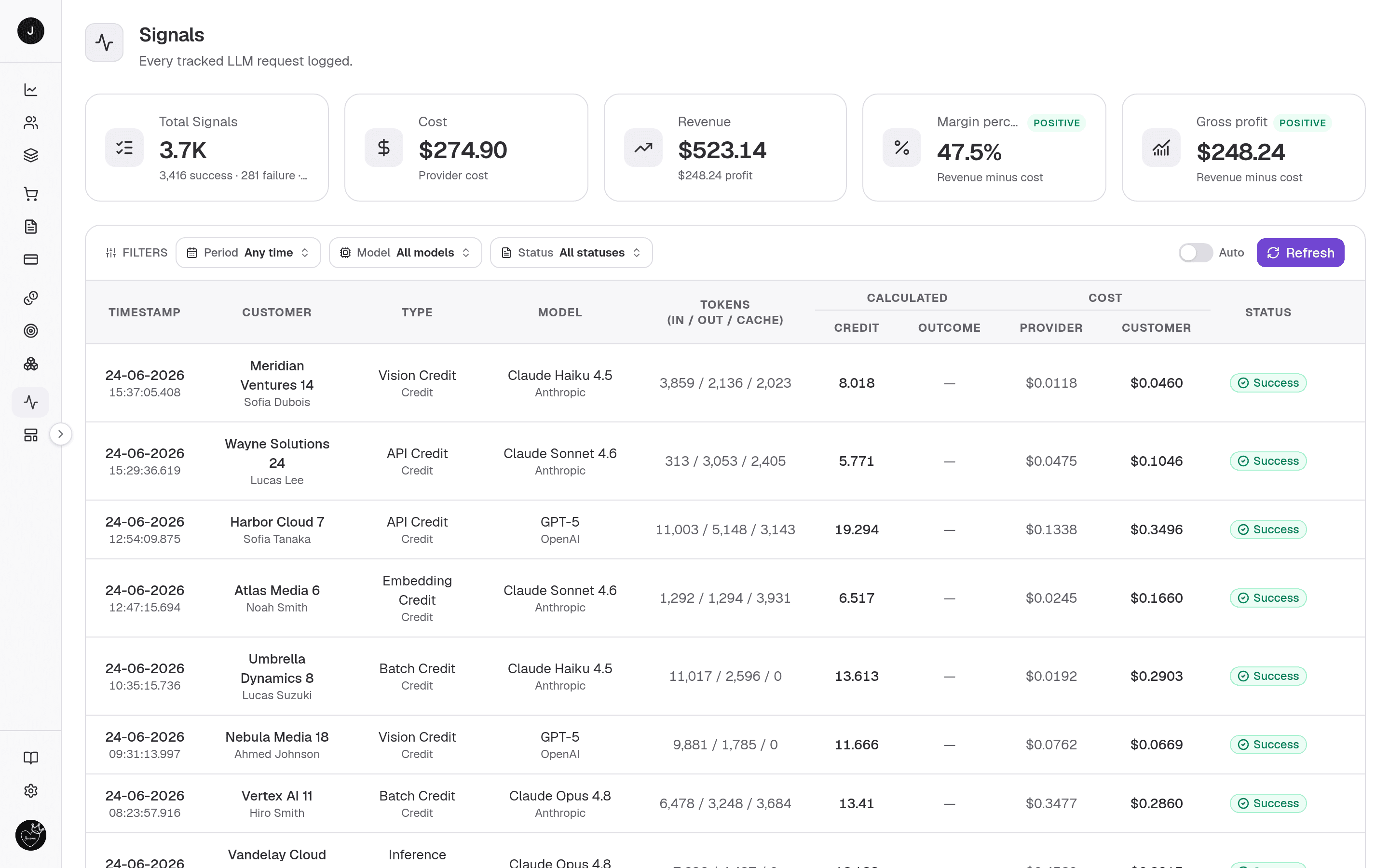Screen dimensions: 1389x868
Task: Open the target icon in sidebar
Action: click(x=30, y=331)
